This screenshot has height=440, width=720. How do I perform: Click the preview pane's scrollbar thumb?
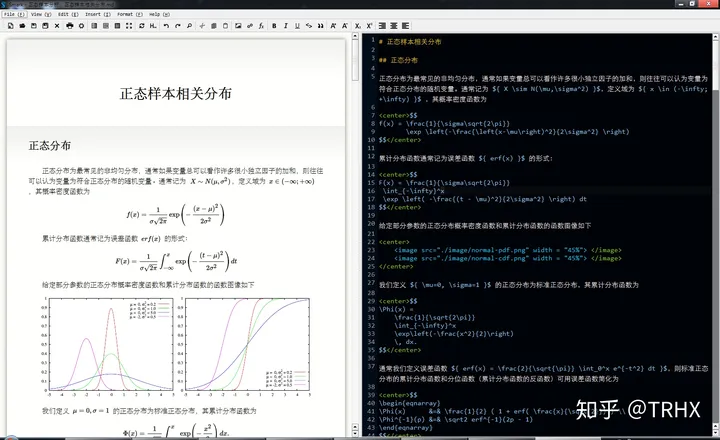pos(355,60)
